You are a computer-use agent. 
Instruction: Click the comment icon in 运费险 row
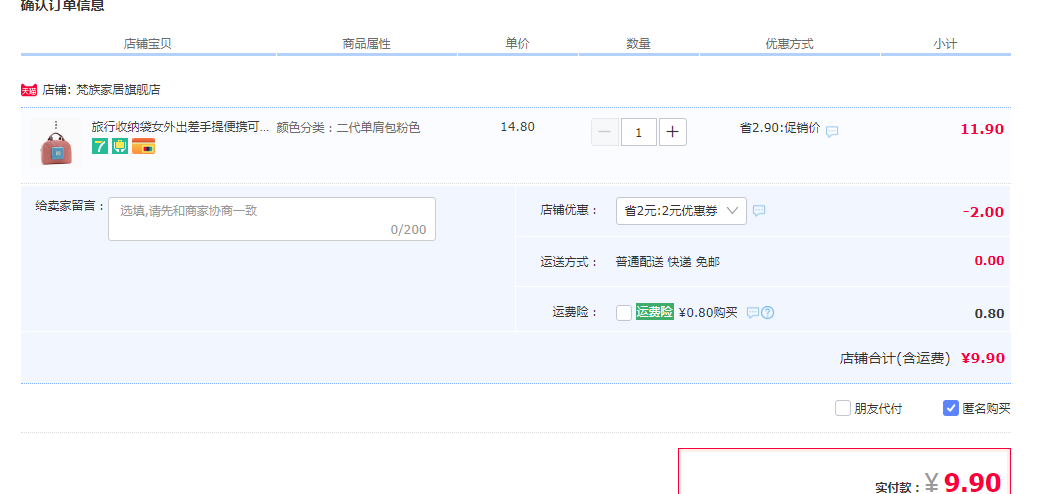(753, 313)
